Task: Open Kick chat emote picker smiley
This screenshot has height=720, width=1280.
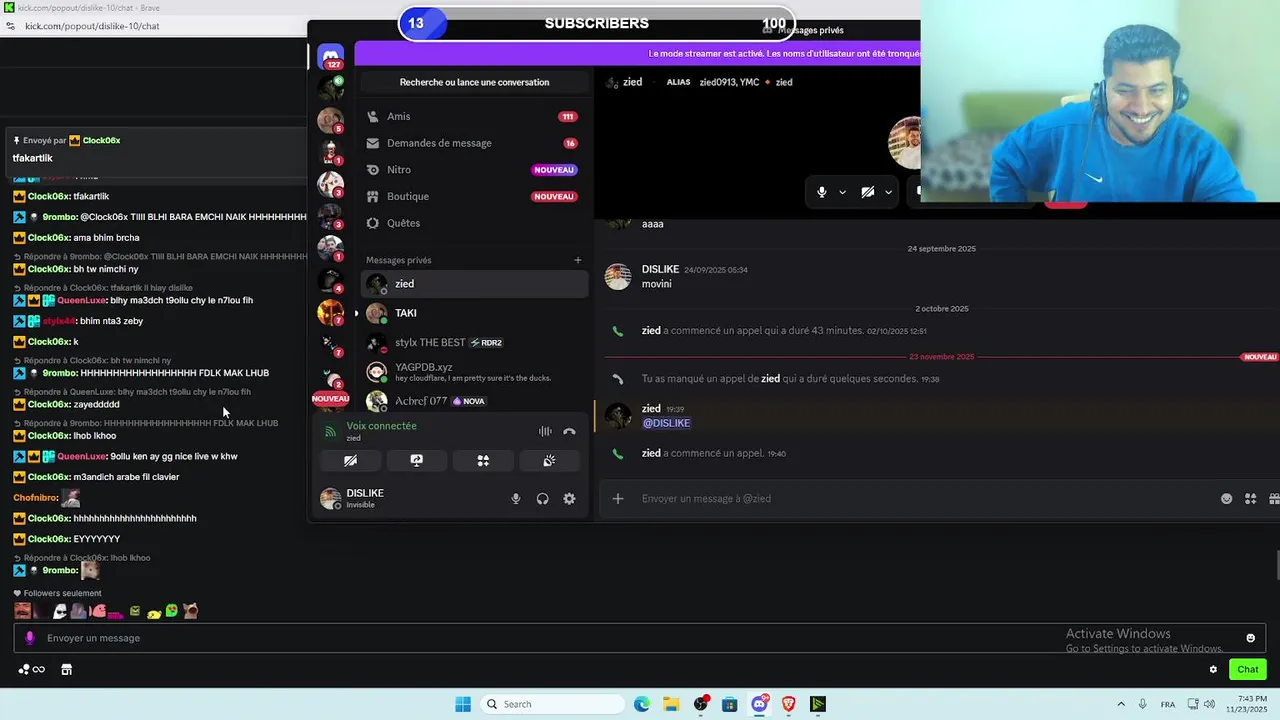Action: point(1250,638)
